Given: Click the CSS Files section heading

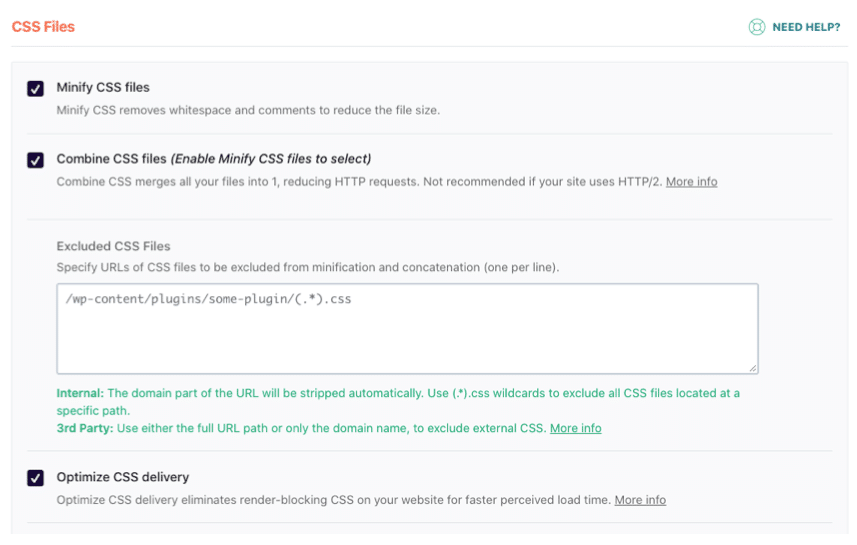Looking at the screenshot, I should [43, 27].
